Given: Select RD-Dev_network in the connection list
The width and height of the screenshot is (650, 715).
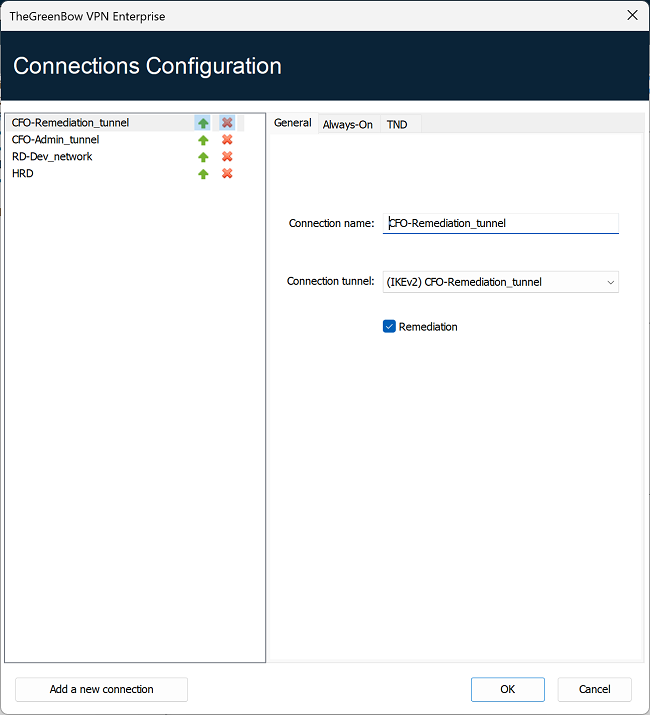Looking at the screenshot, I should click(52, 156).
